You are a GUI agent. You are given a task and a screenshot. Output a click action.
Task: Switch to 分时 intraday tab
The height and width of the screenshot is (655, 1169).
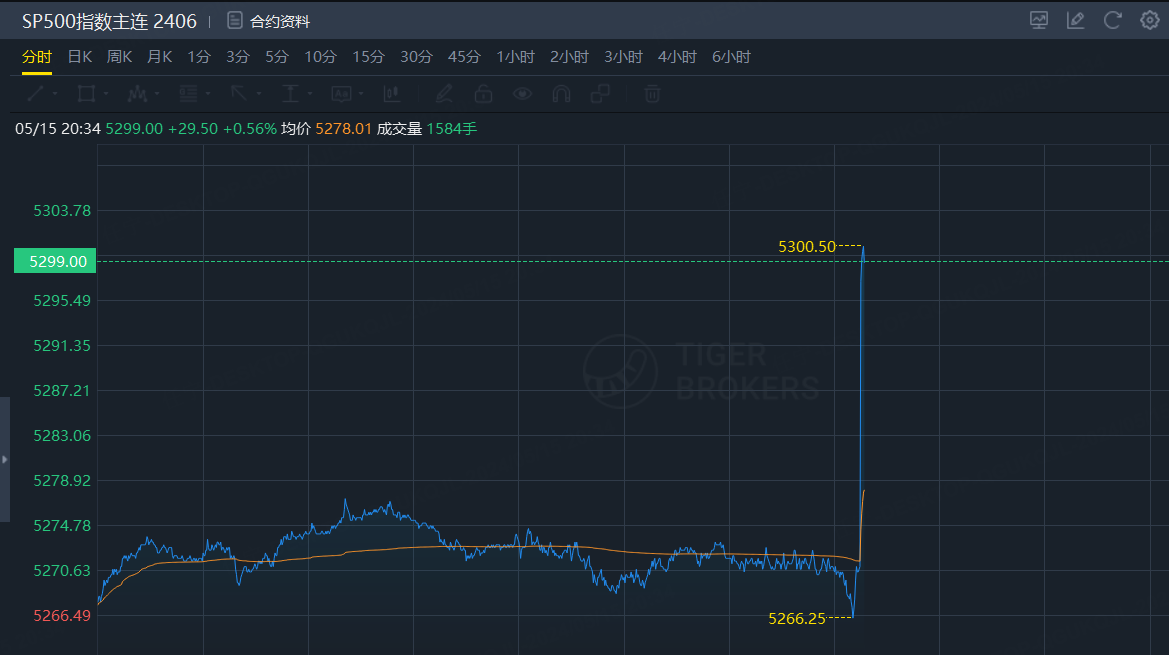tap(37, 57)
